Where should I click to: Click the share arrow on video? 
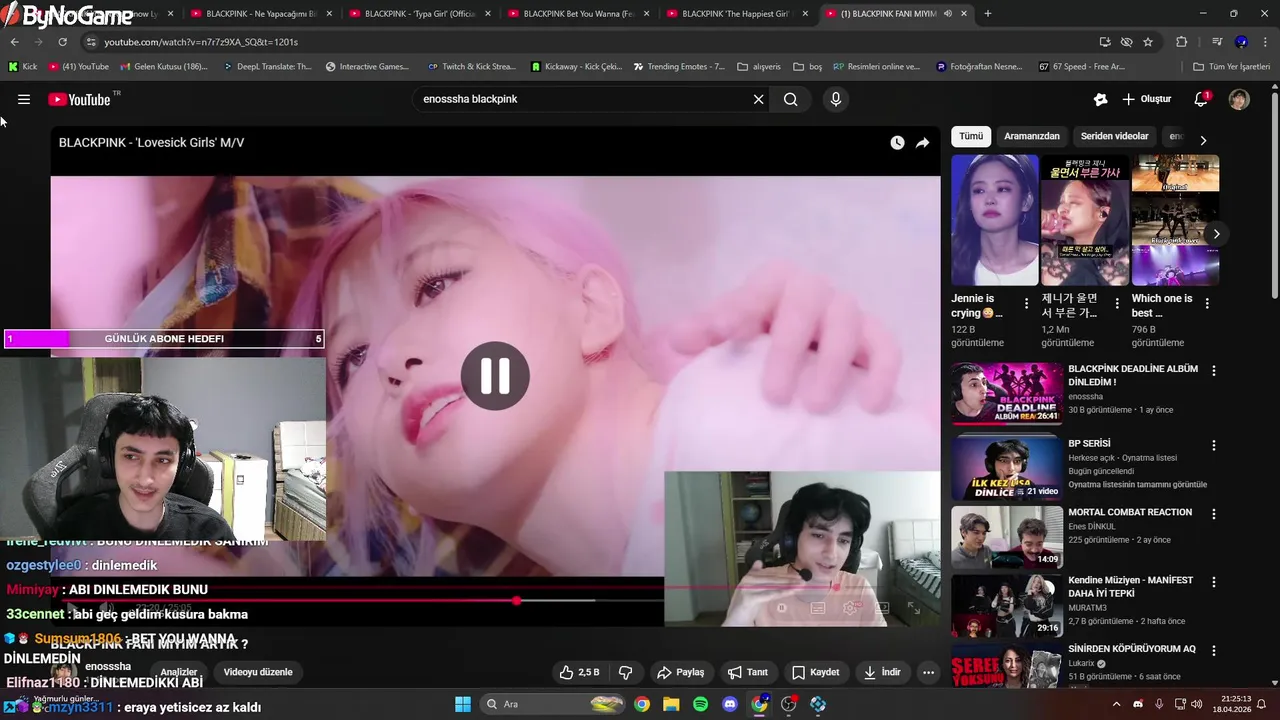[922, 143]
